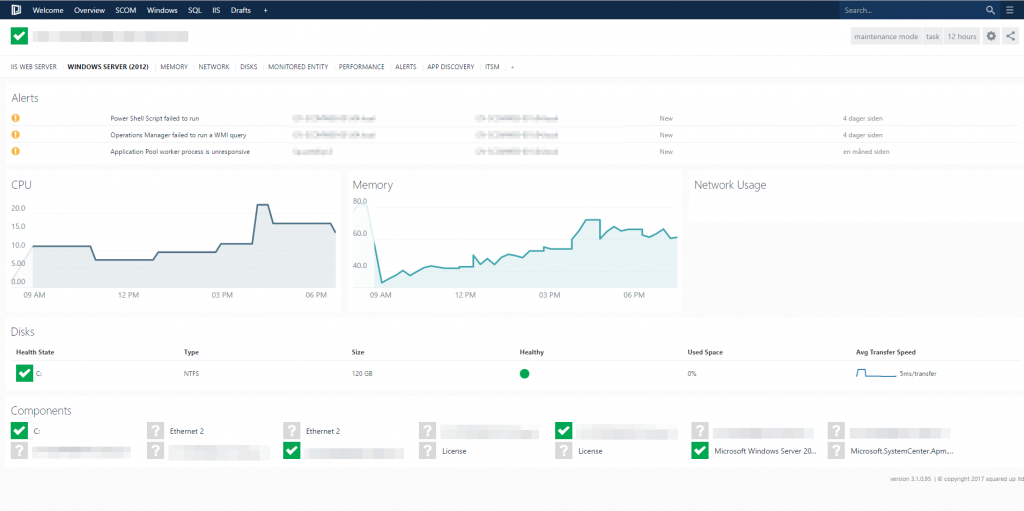The height and width of the screenshot is (511, 1024).
Task: Click green health check icon for C: disk
Action: (x=24, y=373)
